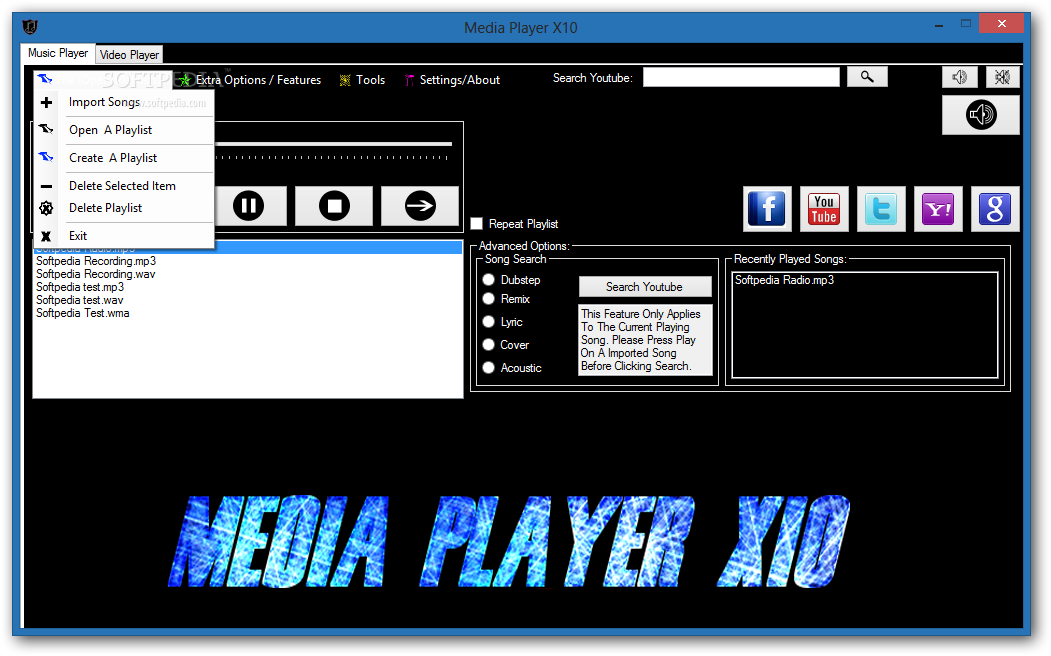
Task: Select the Dubstep radio option
Action: click(x=489, y=279)
